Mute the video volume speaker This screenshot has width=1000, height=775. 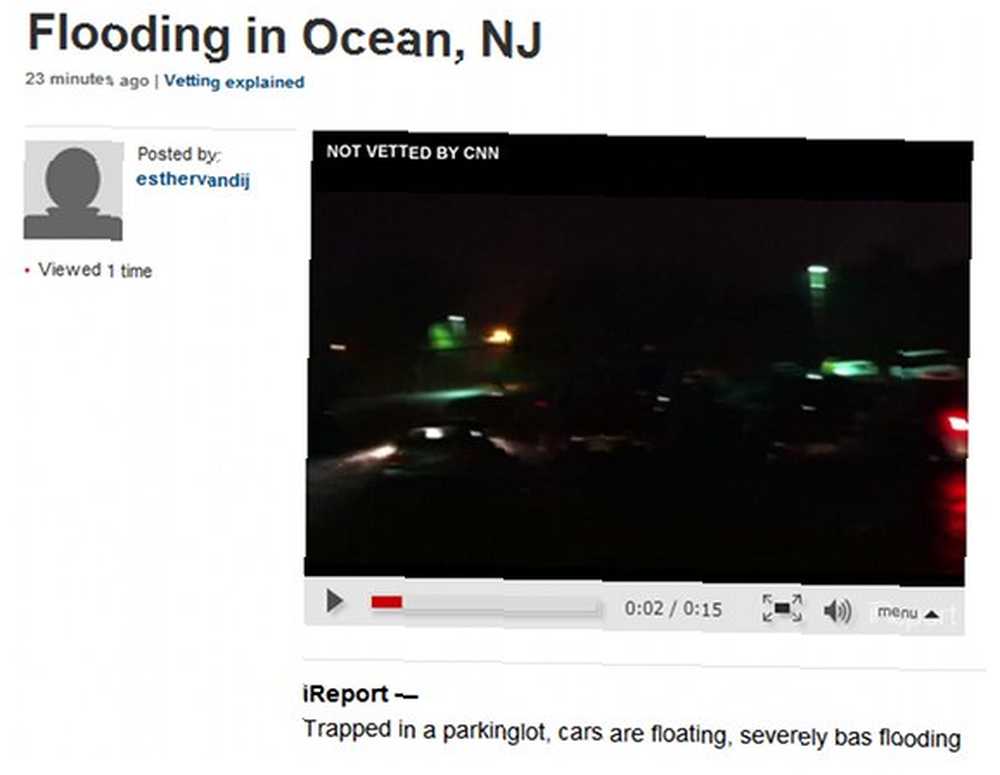click(x=837, y=612)
